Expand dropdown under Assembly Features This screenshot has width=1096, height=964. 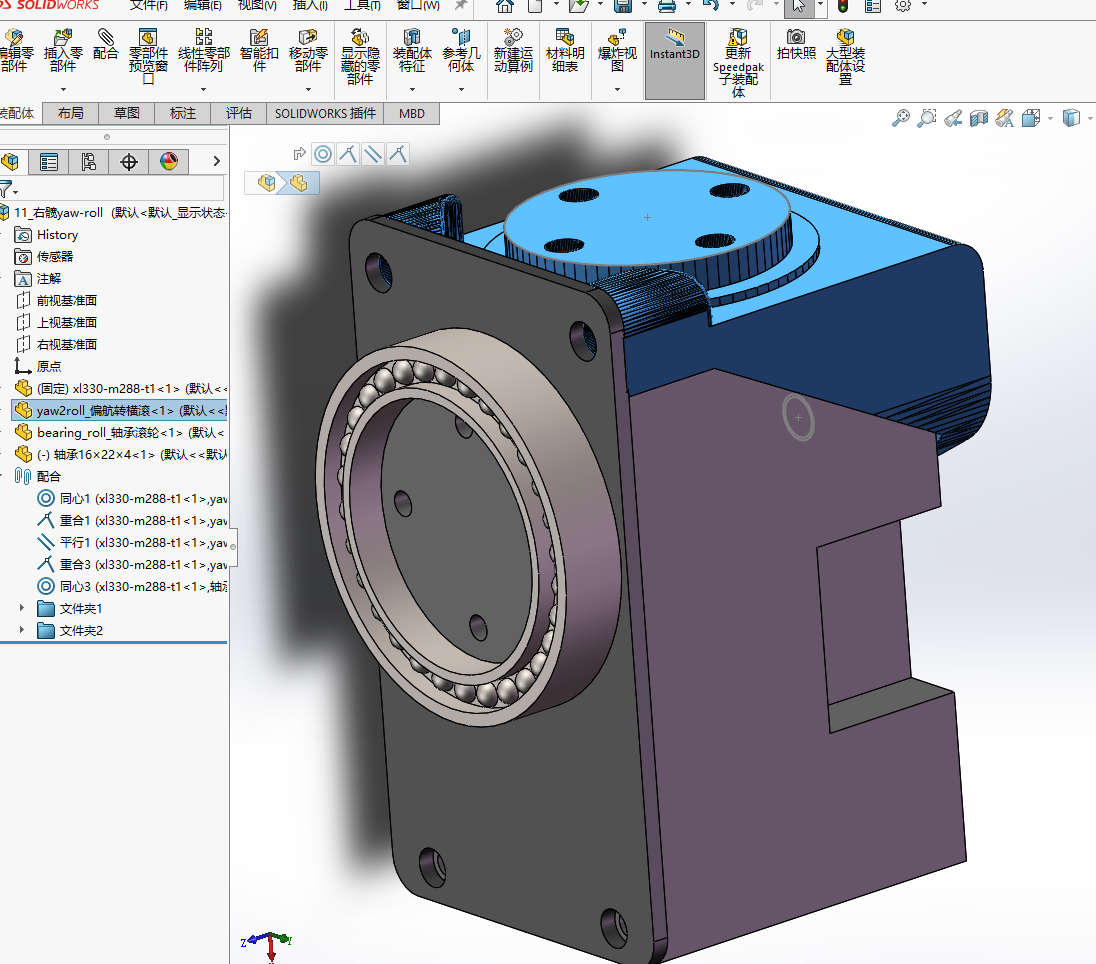click(412, 89)
